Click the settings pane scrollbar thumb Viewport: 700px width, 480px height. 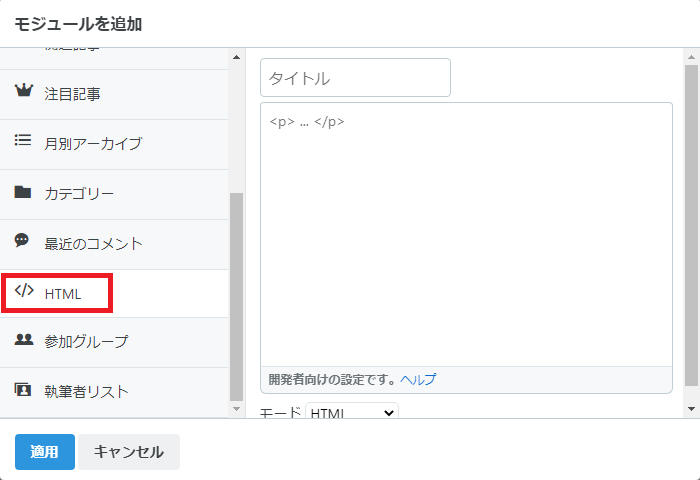coord(692,225)
